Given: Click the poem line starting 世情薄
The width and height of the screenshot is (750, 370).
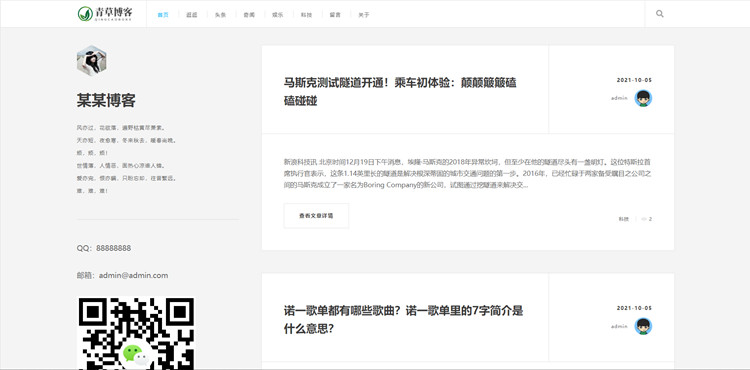Looking at the screenshot, I should pyautogui.click(x=121, y=166).
